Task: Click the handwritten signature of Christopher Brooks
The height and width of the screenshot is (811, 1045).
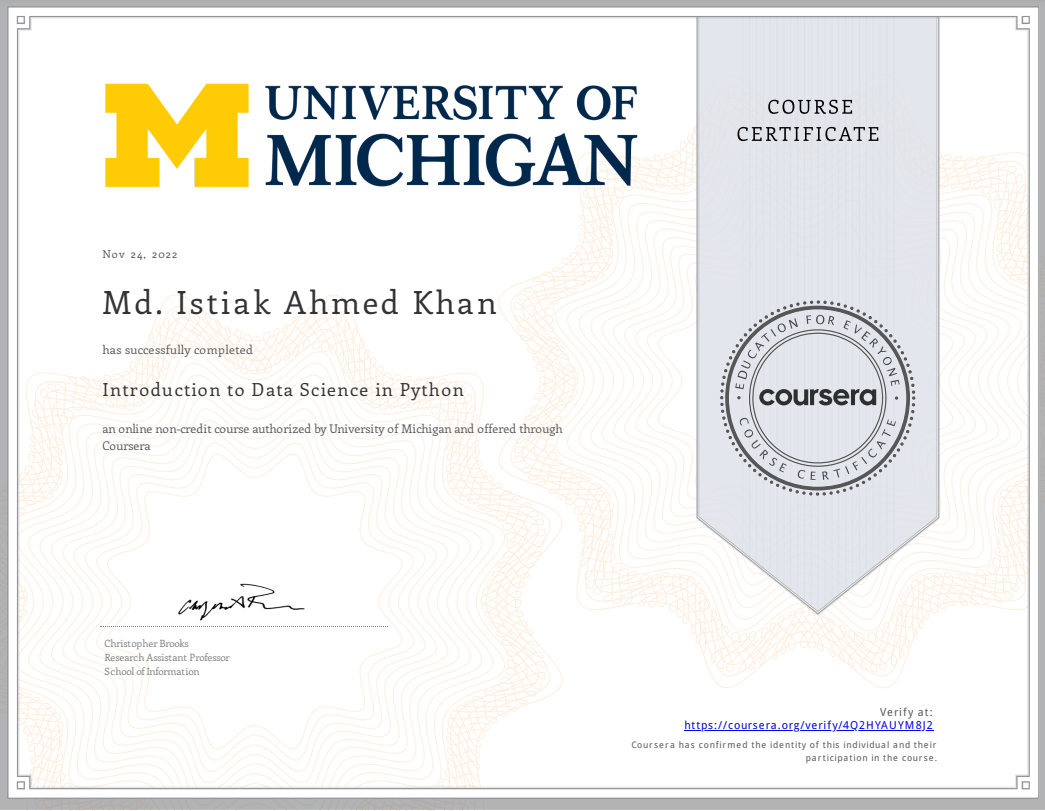Action: [x=239, y=600]
